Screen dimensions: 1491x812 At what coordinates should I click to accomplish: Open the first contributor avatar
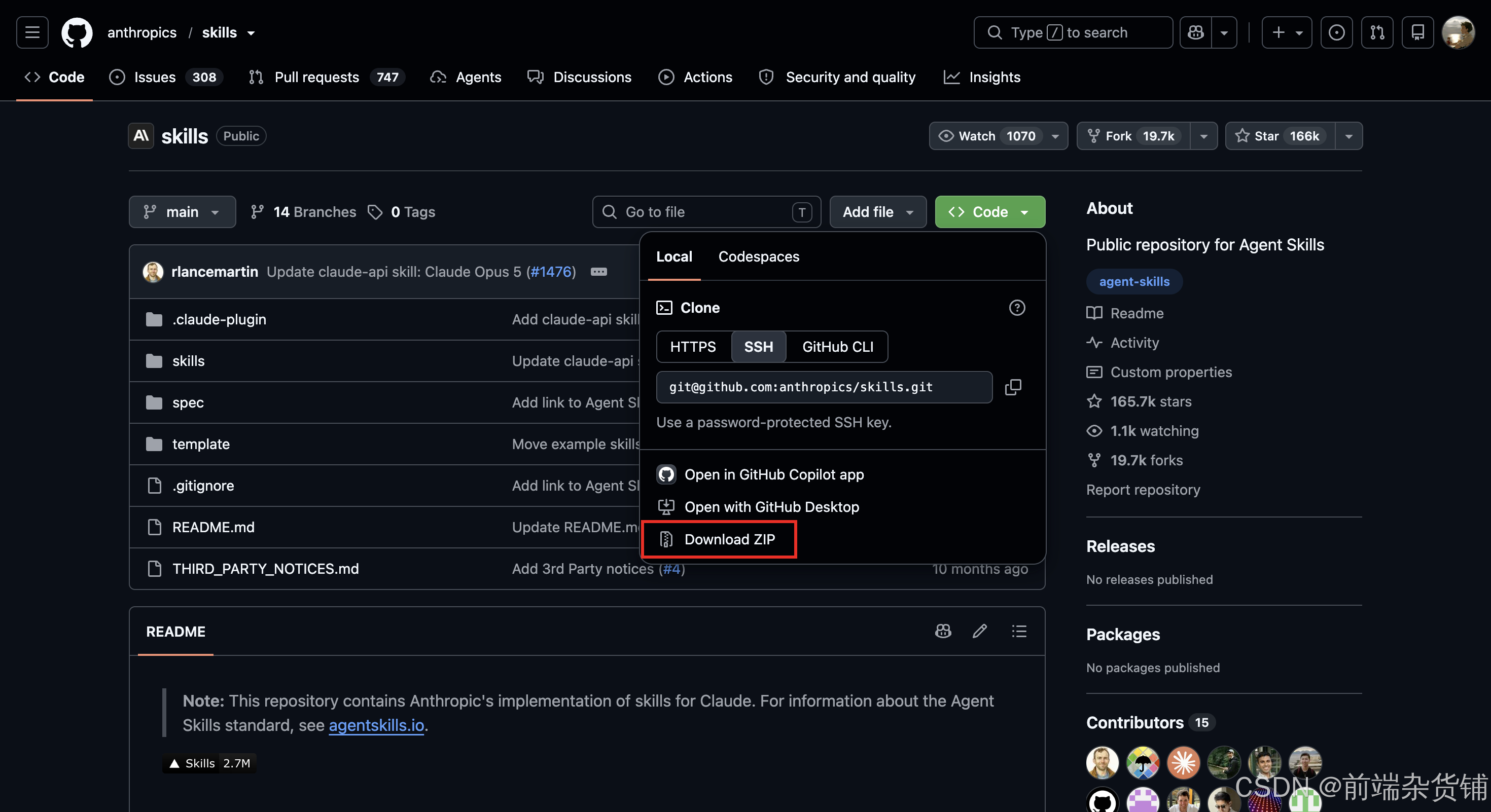pos(1102,762)
